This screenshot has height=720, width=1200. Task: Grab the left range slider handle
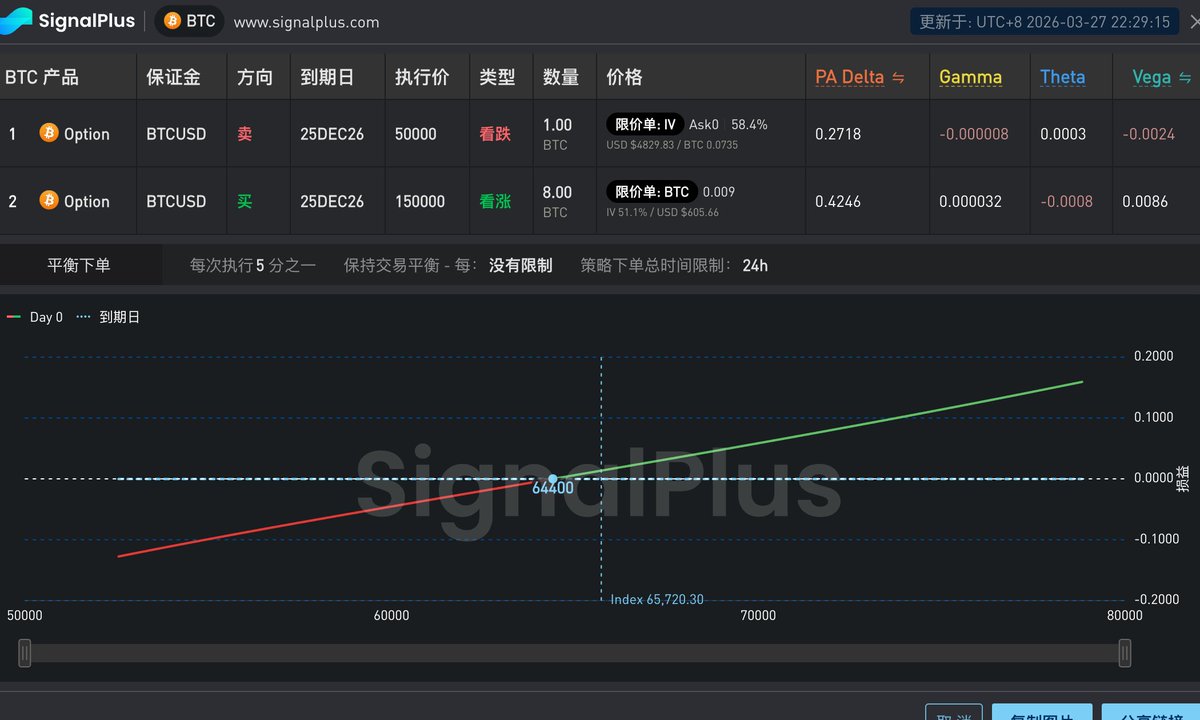click(x=25, y=653)
